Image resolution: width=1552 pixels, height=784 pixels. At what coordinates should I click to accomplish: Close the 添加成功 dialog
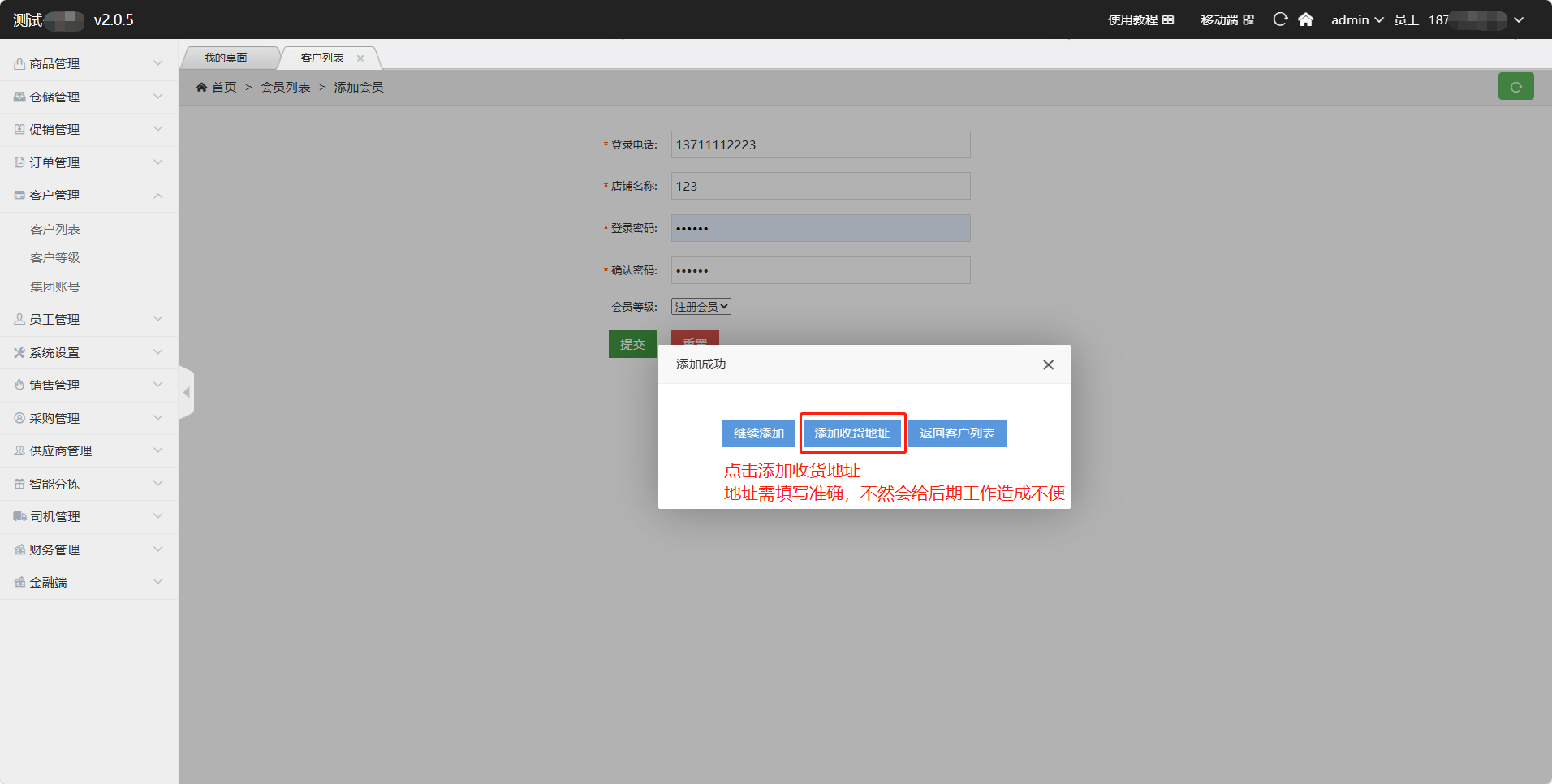pyautogui.click(x=1048, y=365)
